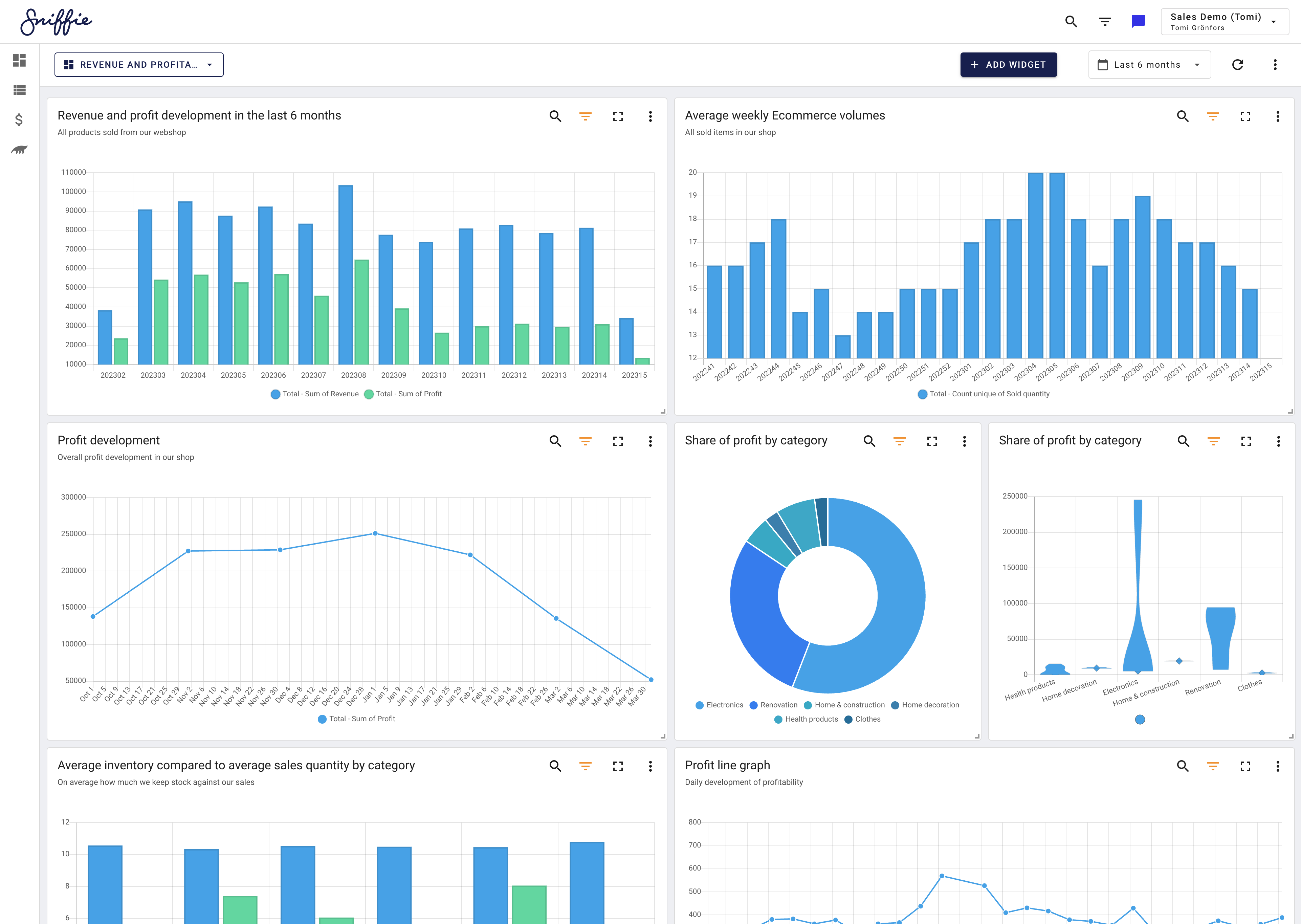Click the ADD WIDGET button
This screenshot has height=924, width=1301.
point(1009,64)
